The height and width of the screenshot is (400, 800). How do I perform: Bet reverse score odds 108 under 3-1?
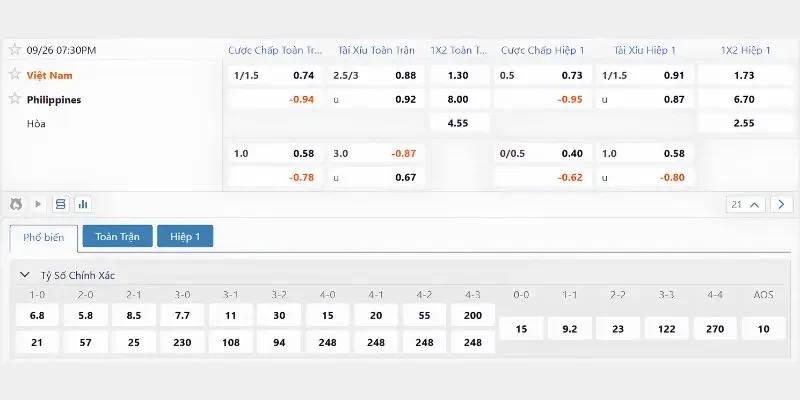(x=231, y=342)
